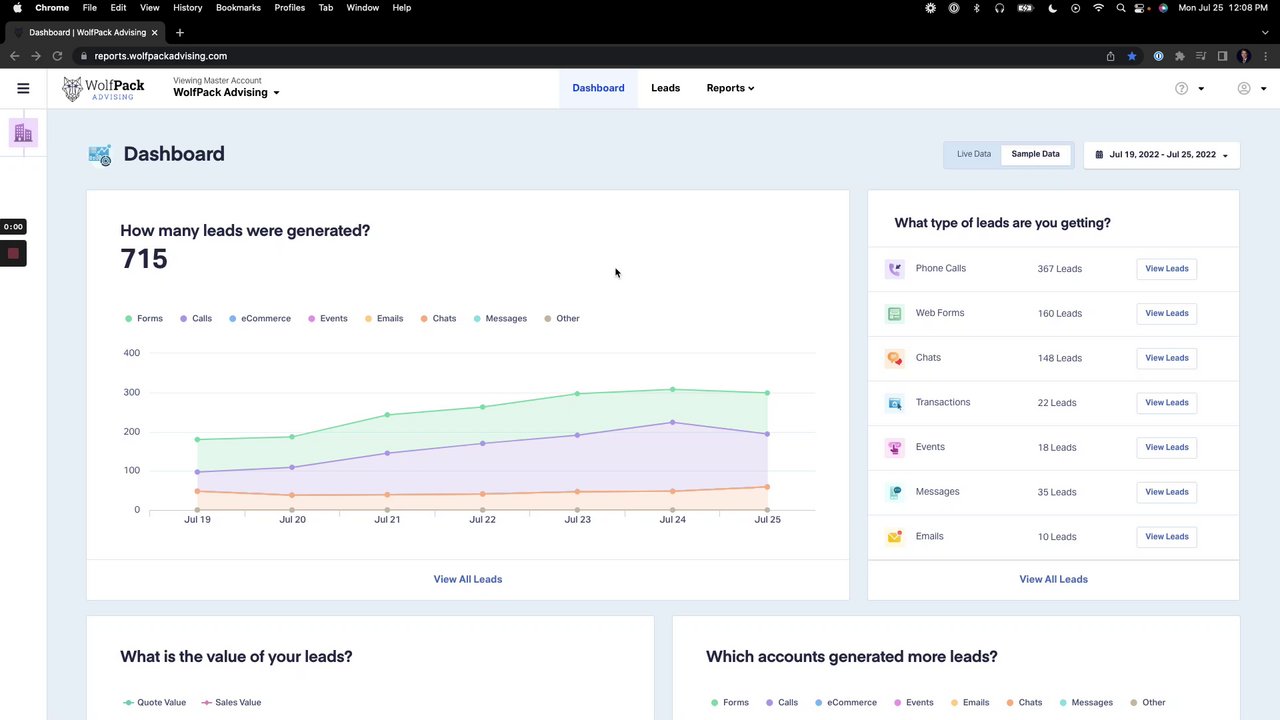Click the purple building icon in sidebar
Image resolution: width=1280 pixels, height=720 pixels.
pos(23,133)
